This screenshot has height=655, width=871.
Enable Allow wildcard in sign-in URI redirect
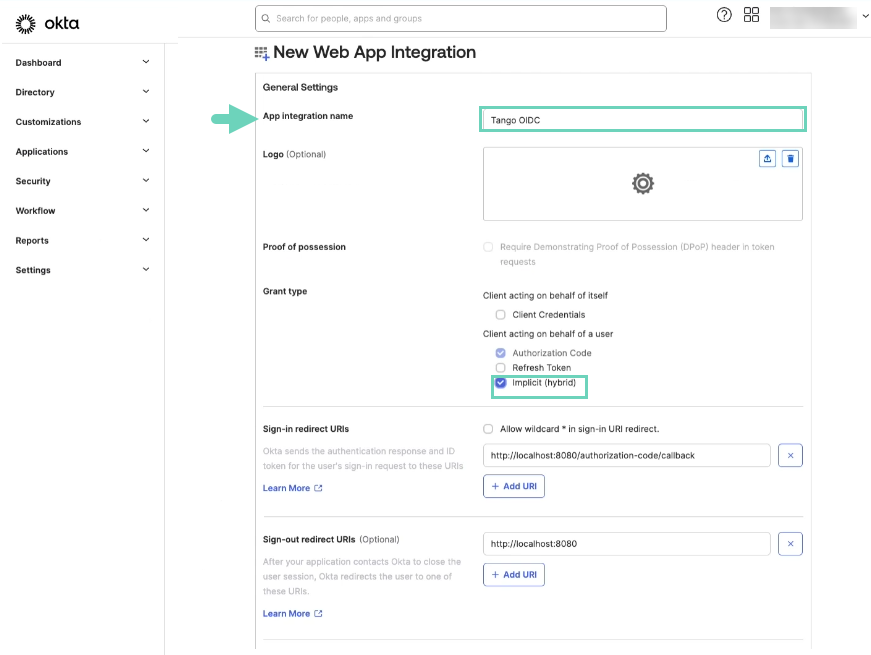tap(488, 429)
